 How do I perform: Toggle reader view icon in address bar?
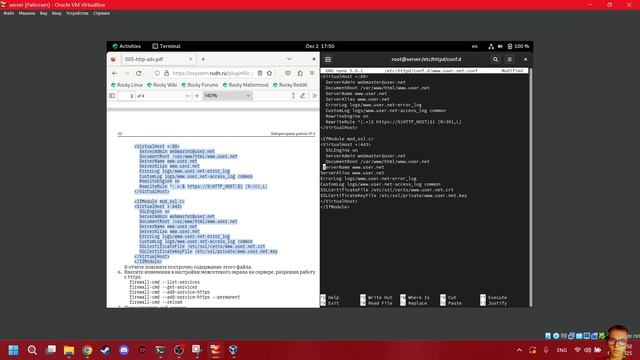[x=260, y=73]
